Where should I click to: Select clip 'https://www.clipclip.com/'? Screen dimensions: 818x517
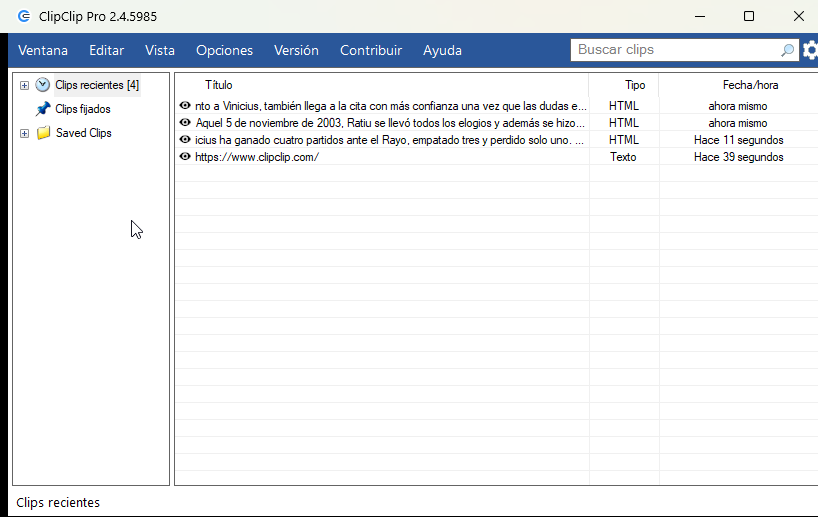pos(257,157)
